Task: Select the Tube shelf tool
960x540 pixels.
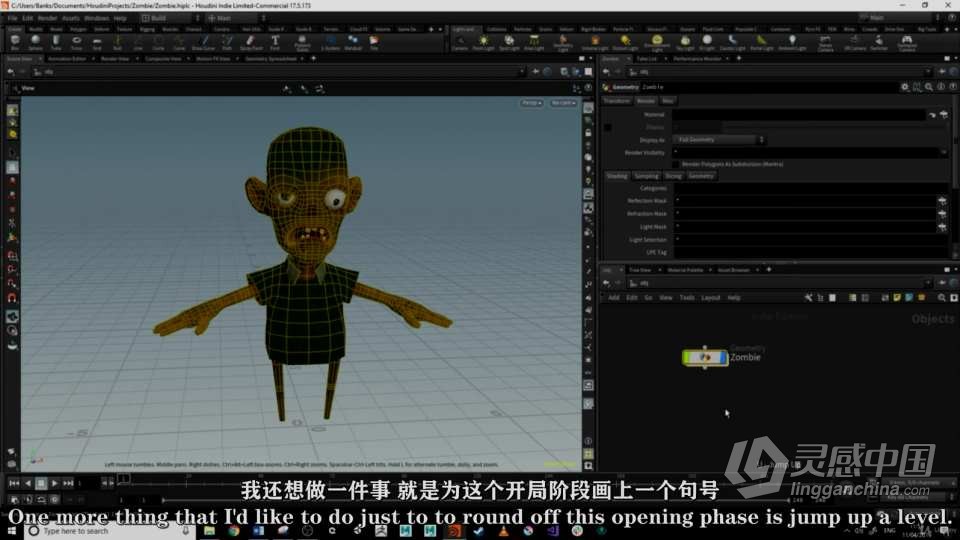Action: (x=56, y=42)
